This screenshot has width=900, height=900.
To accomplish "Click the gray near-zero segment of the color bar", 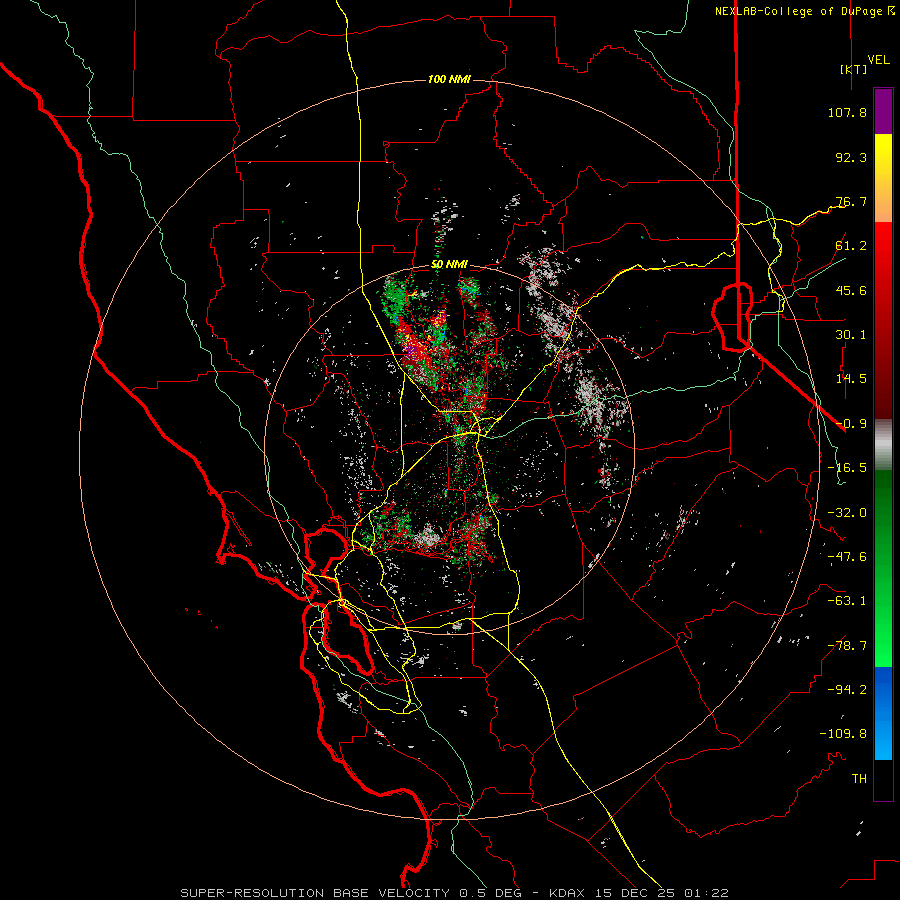I will tap(883, 445).
